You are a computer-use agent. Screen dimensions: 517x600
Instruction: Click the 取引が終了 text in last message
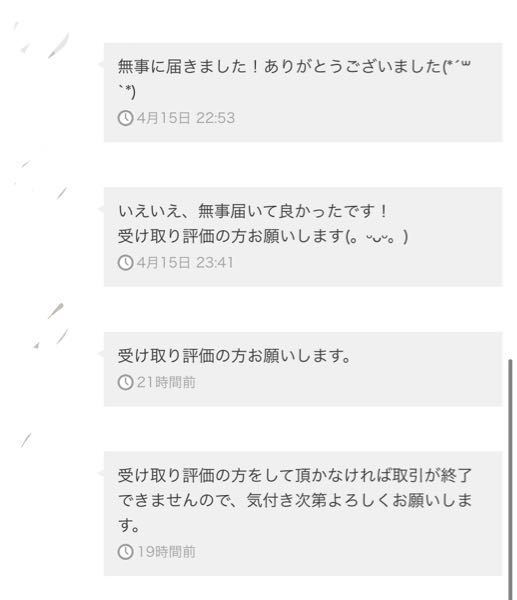click(431, 475)
